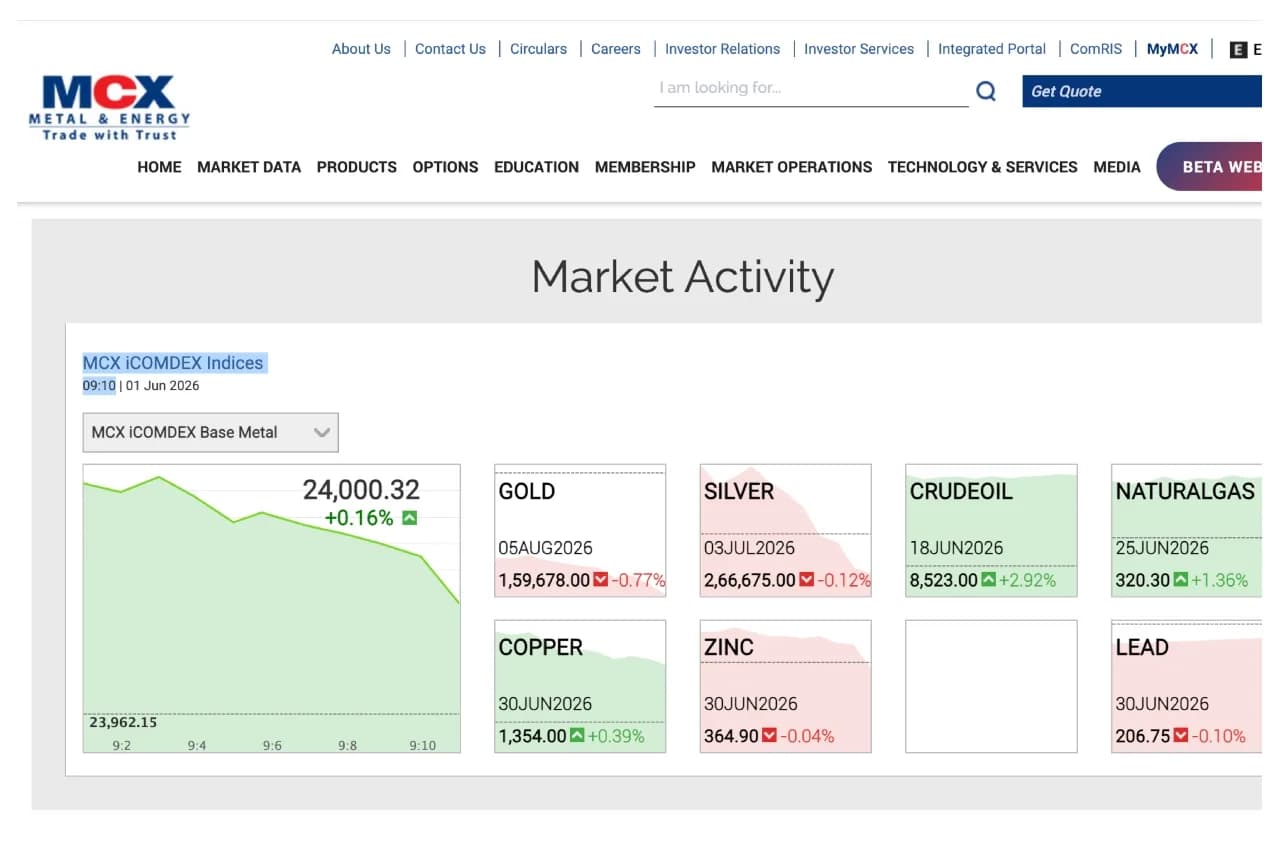Click red down arrow on GOLD card
1280x850 pixels.
tap(600, 580)
